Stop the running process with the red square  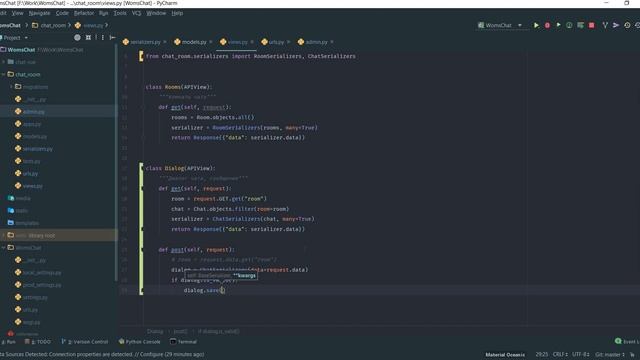coord(591,25)
